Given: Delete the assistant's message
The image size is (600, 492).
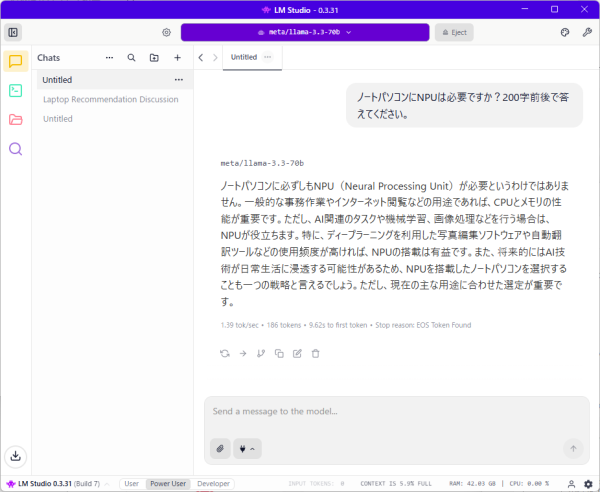Looking at the screenshot, I should click(315, 353).
